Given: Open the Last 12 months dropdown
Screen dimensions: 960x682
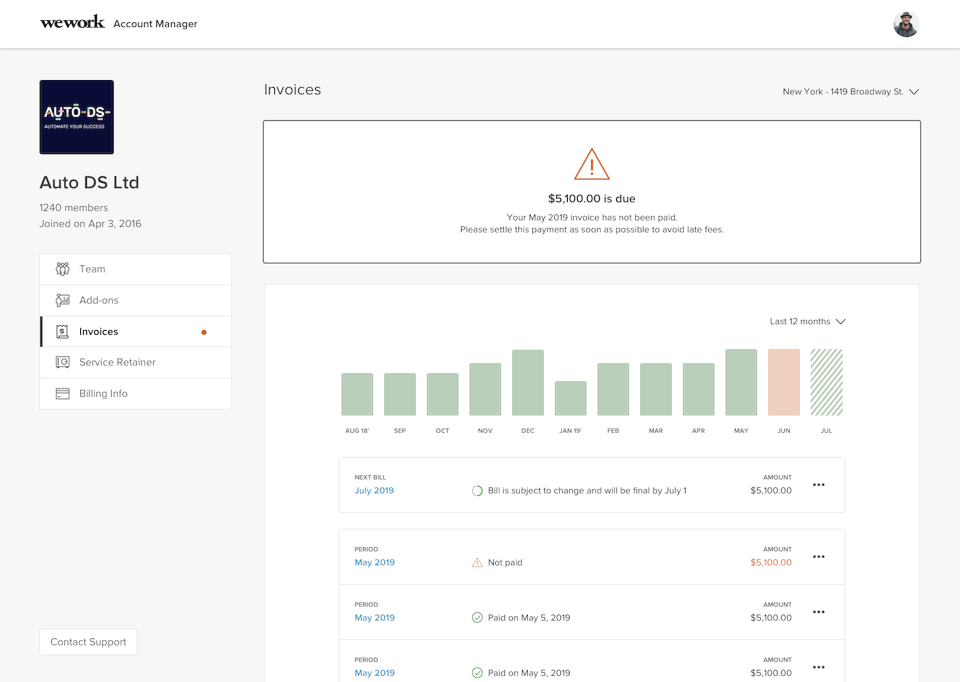Looking at the screenshot, I should click(x=808, y=321).
